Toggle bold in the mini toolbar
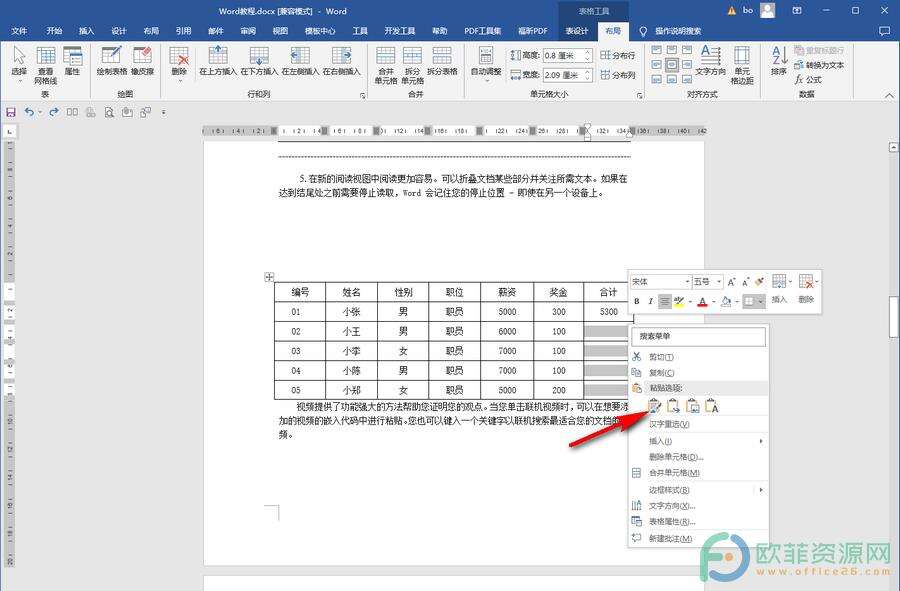The height and width of the screenshot is (591, 900). point(637,301)
